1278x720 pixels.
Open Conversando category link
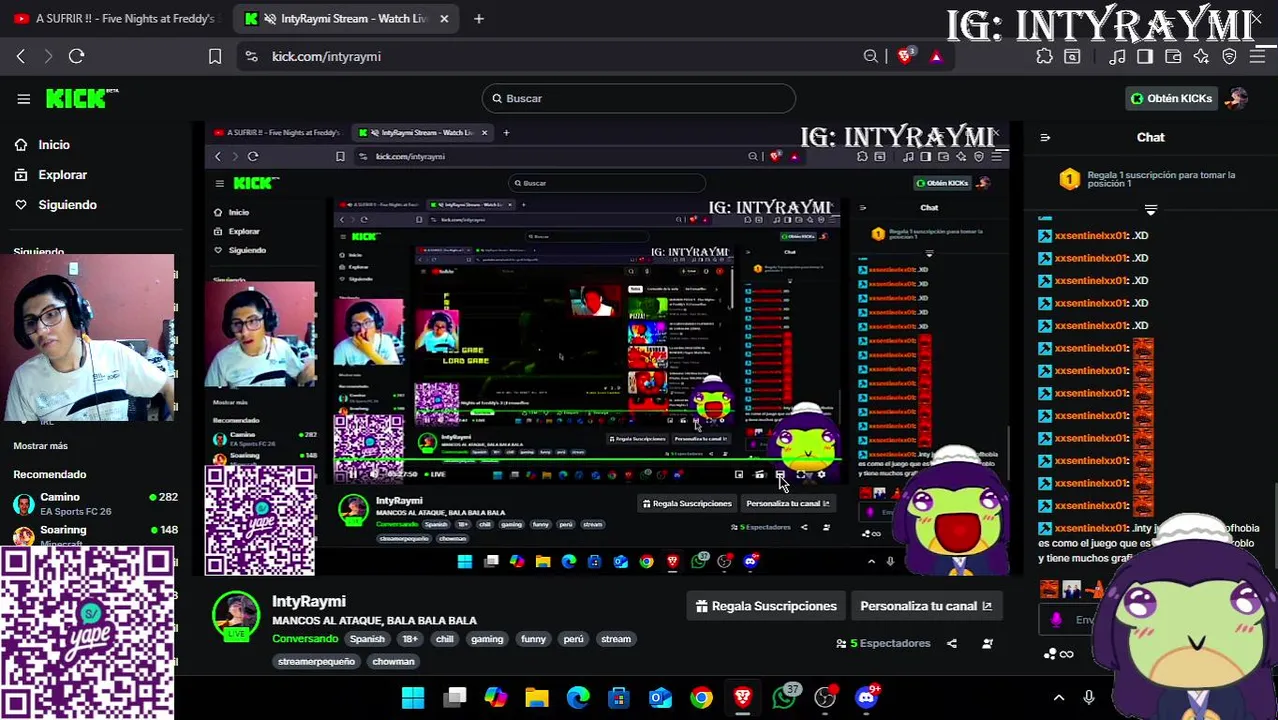tap(305, 639)
